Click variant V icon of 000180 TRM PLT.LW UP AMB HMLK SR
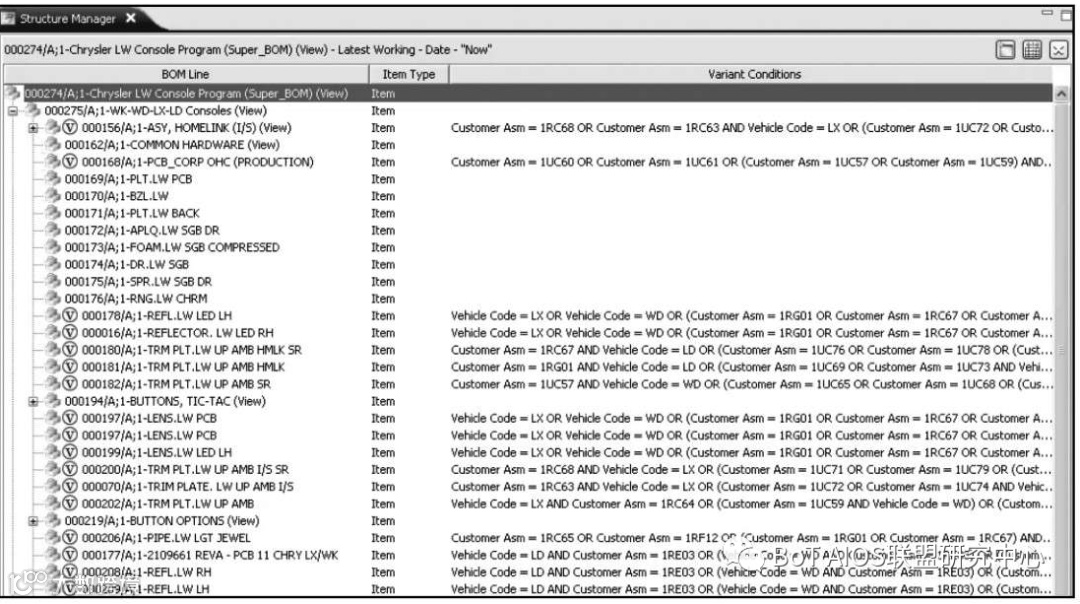This screenshot has width=1080, height=604. 70,350
